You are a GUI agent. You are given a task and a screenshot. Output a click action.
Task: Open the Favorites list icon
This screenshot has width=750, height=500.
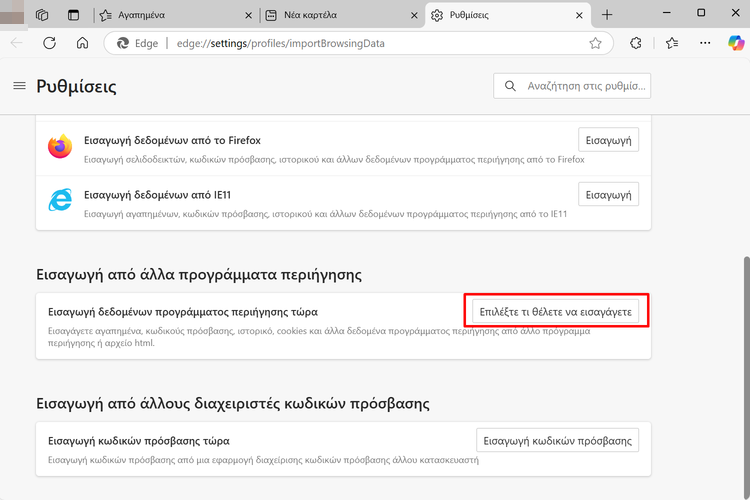click(672, 43)
